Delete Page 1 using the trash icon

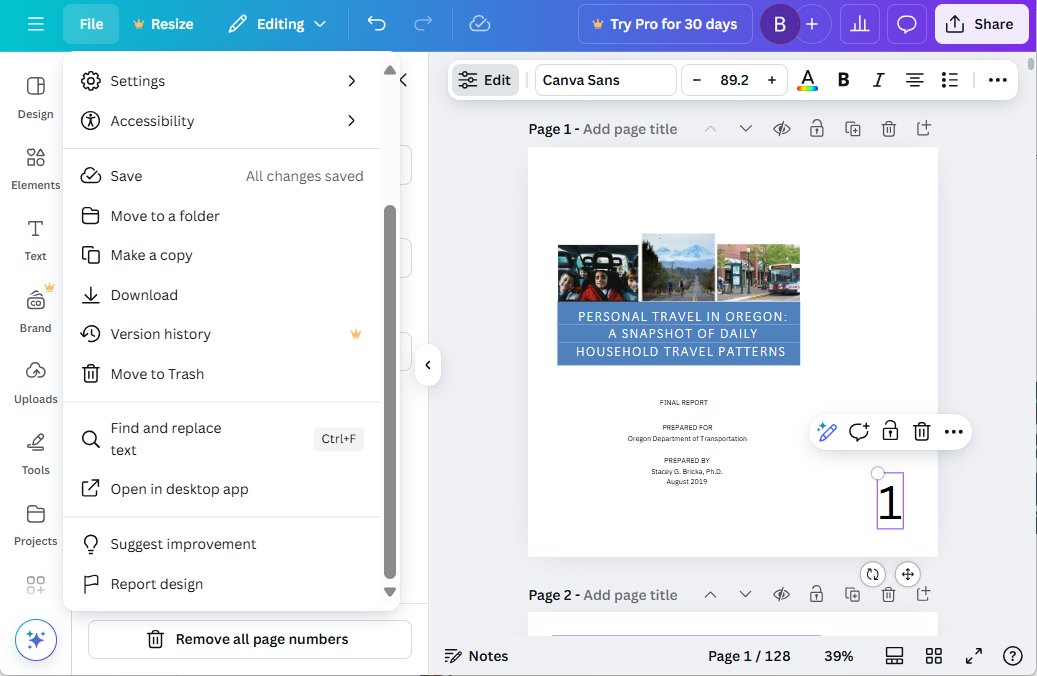pos(888,128)
